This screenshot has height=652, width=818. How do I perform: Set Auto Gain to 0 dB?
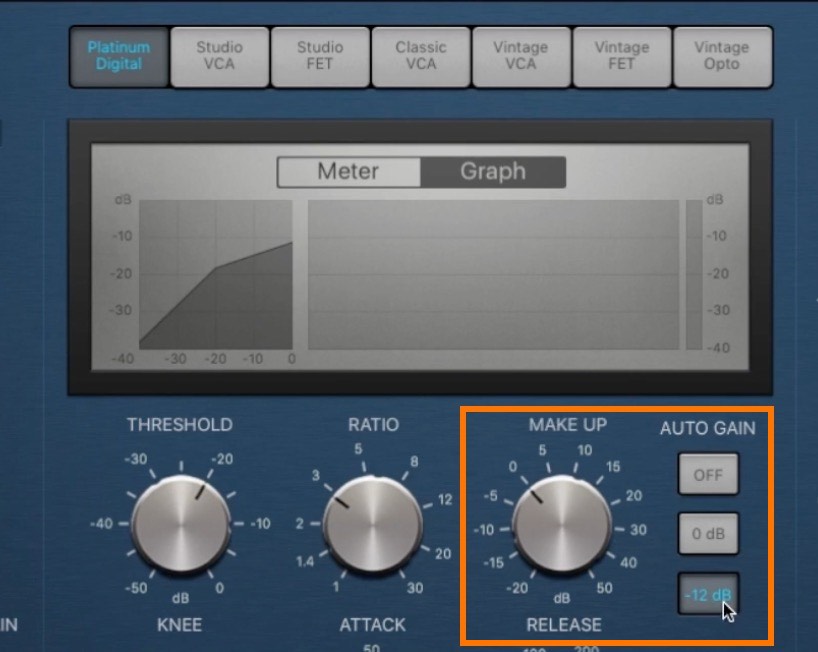coord(708,534)
